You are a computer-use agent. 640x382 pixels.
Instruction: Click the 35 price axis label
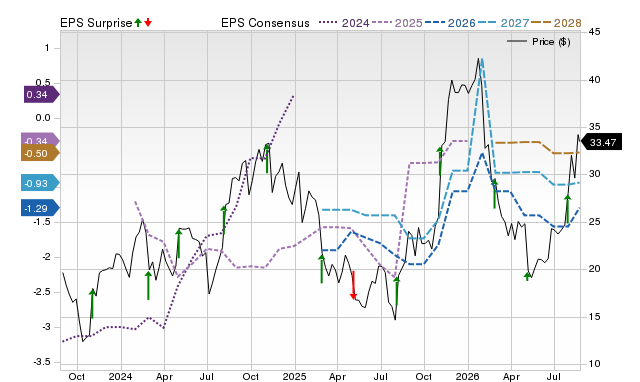(595, 127)
